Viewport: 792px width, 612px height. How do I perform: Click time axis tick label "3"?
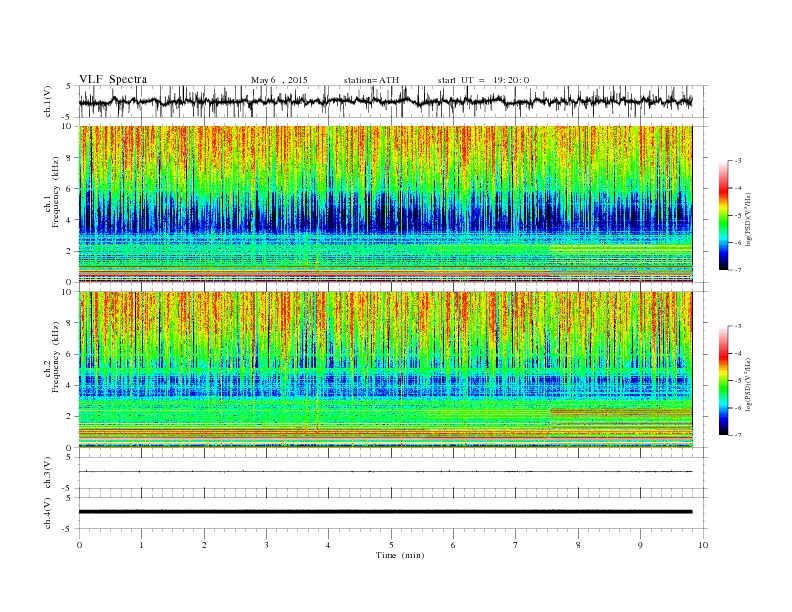(266, 545)
